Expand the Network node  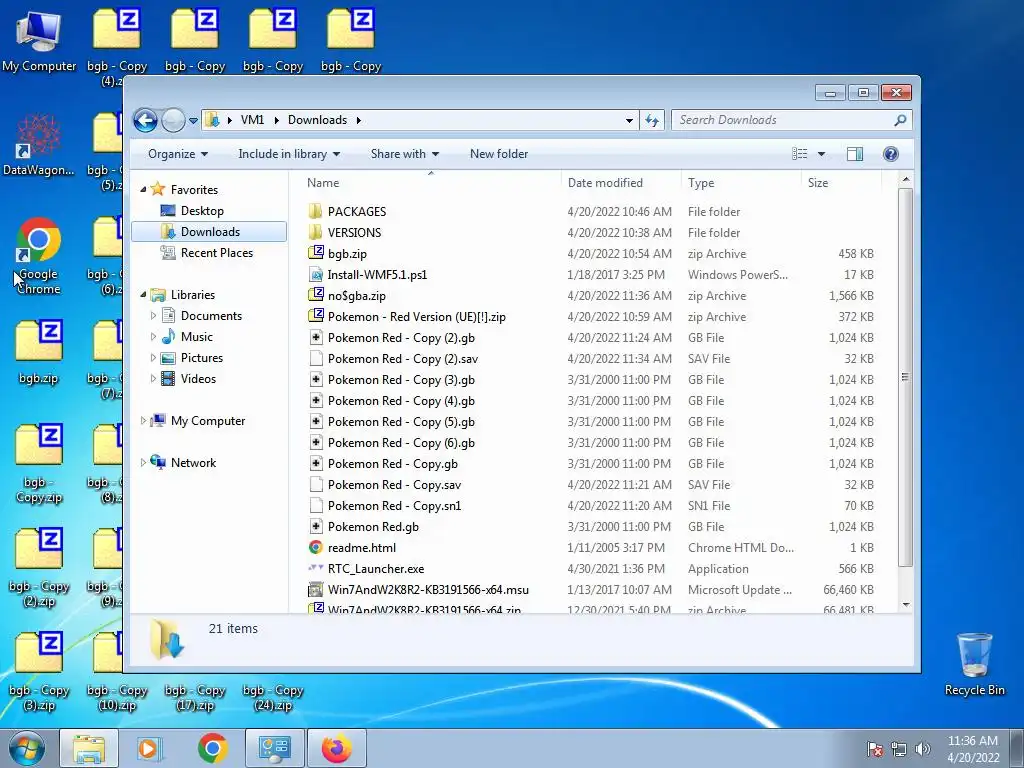pyautogui.click(x=144, y=463)
